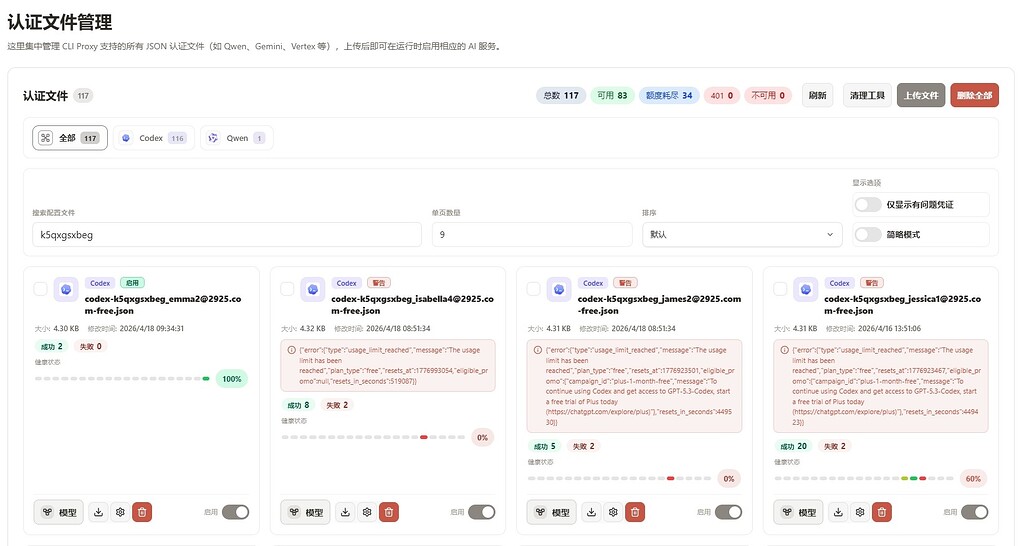The width and height of the screenshot is (1024, 546).
Task: Delete the james2 auth file
Action: click(635, 512)
